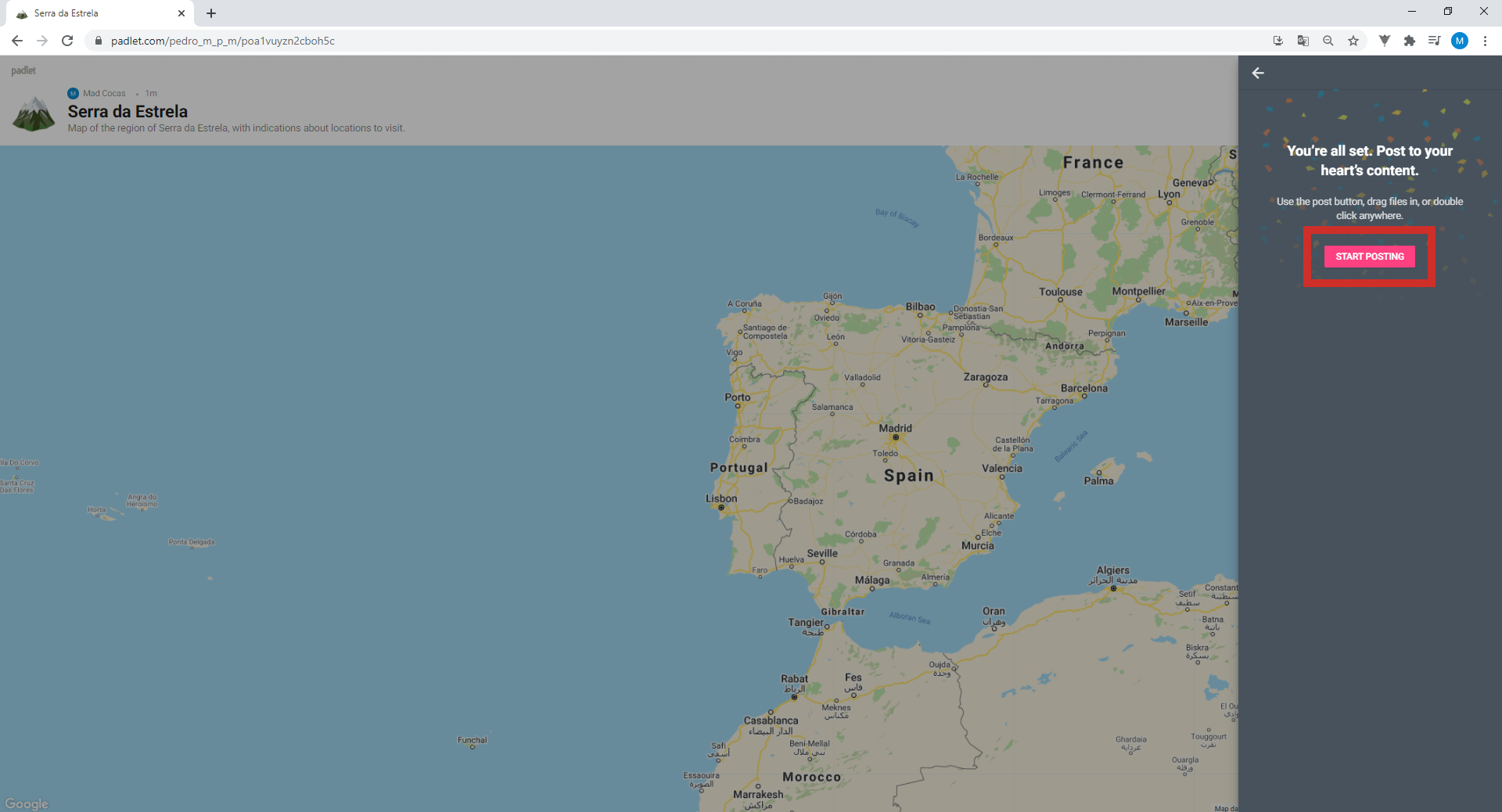
Task: Click Lisbon on the map
Action: coord(721,499)
